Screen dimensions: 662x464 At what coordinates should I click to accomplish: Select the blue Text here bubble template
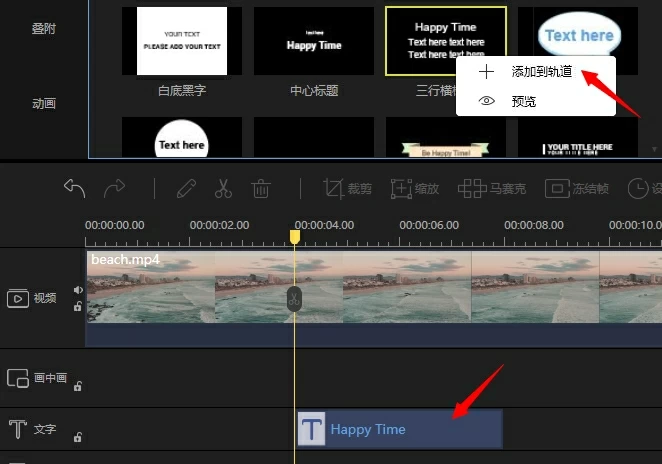click(579, 35)
